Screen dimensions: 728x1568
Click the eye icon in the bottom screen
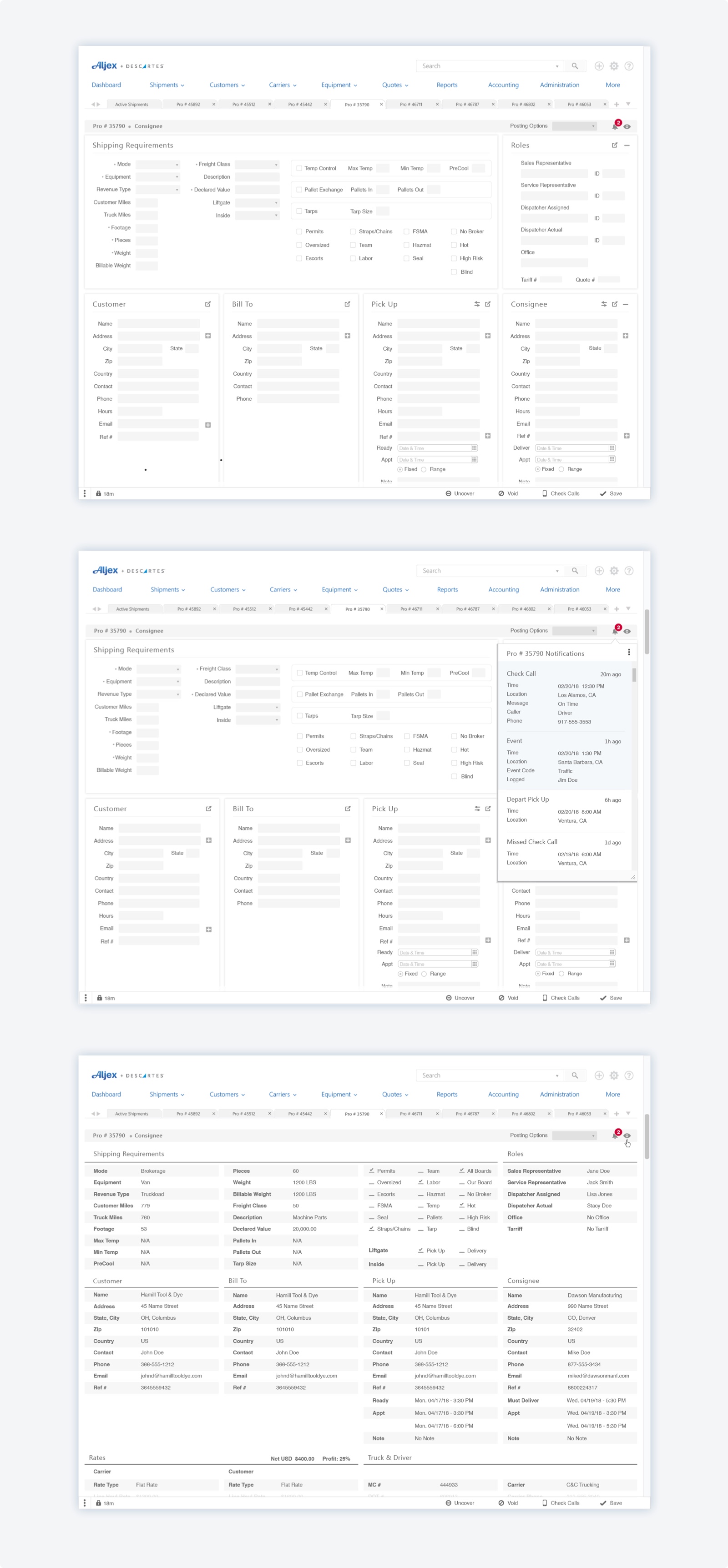coord(627,1136)
